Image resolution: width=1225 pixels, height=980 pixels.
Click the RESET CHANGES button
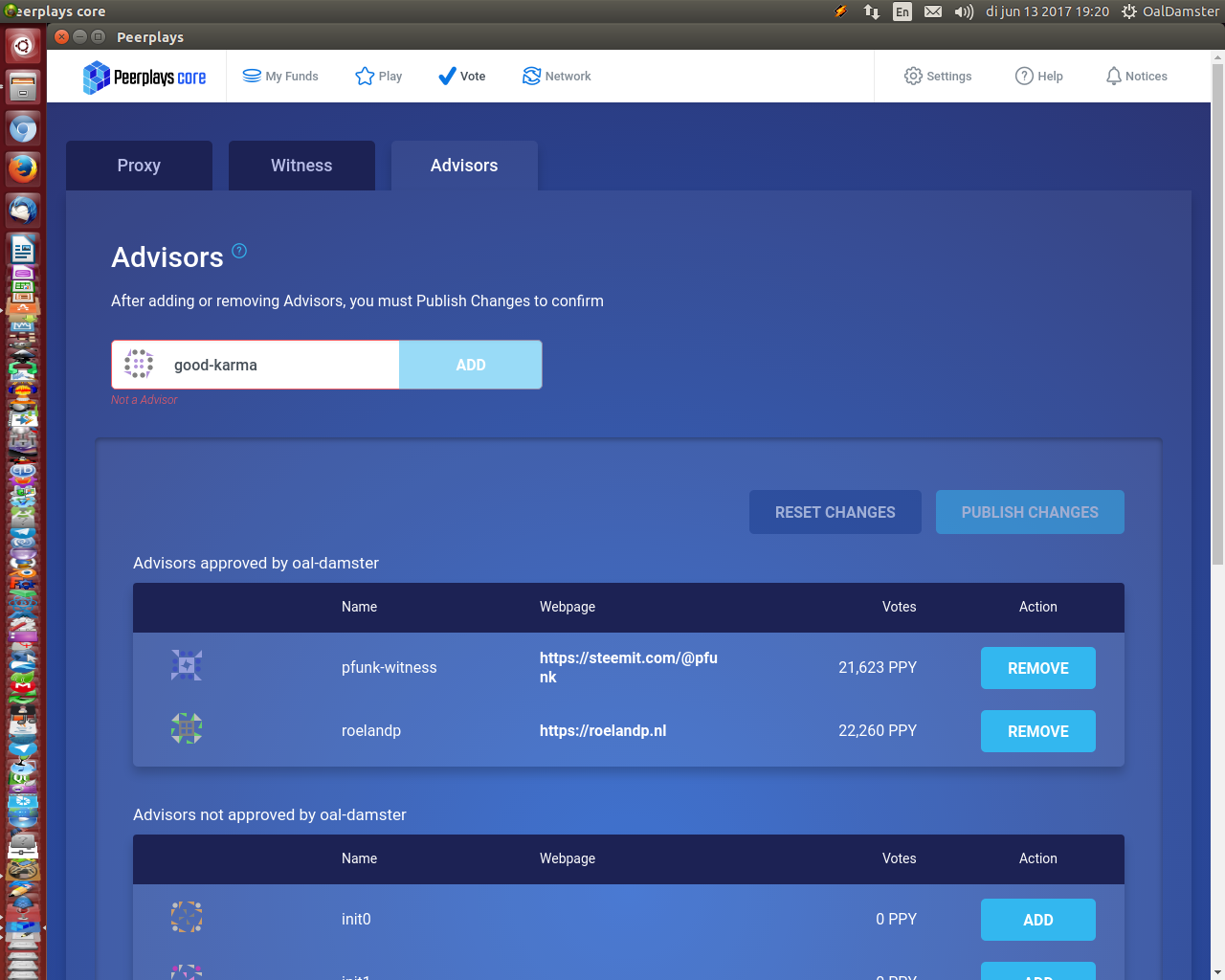835,512
